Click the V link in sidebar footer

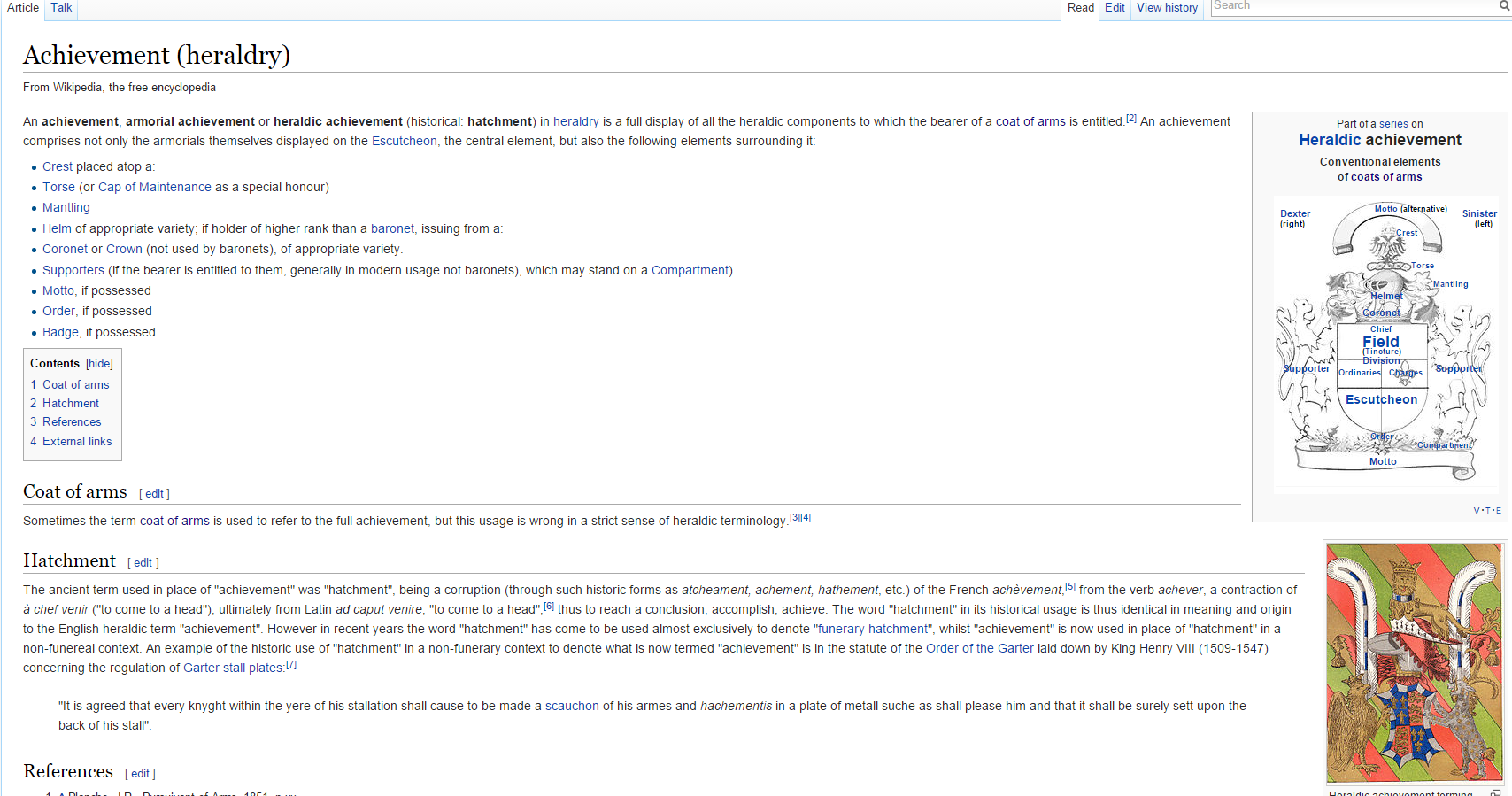coord(1476,511)
